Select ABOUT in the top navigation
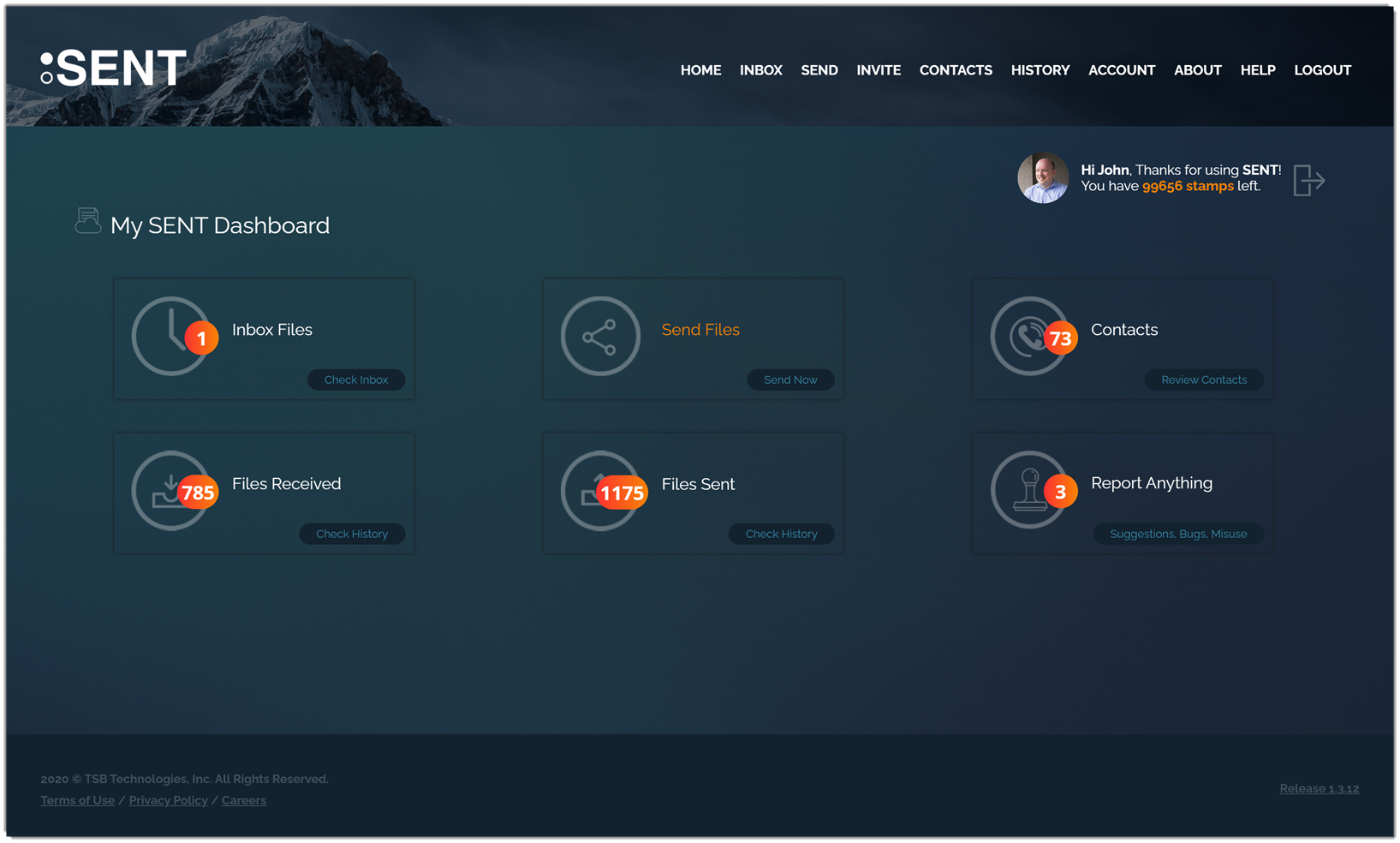 pos(1197,70)
